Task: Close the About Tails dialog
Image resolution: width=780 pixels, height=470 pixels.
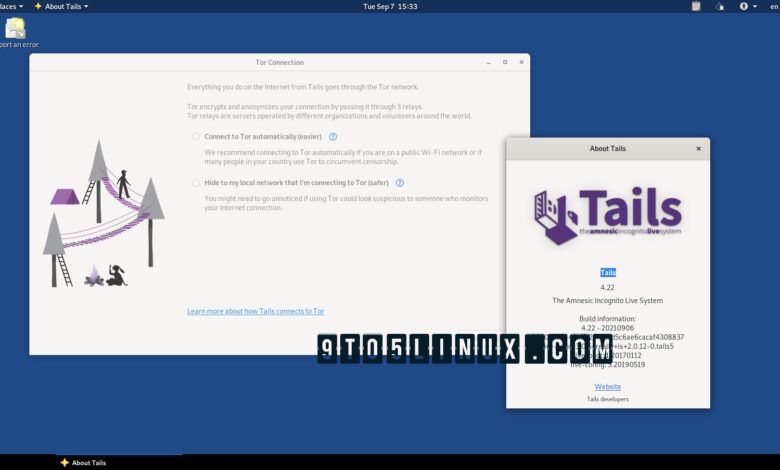Action: click(698, 149)
